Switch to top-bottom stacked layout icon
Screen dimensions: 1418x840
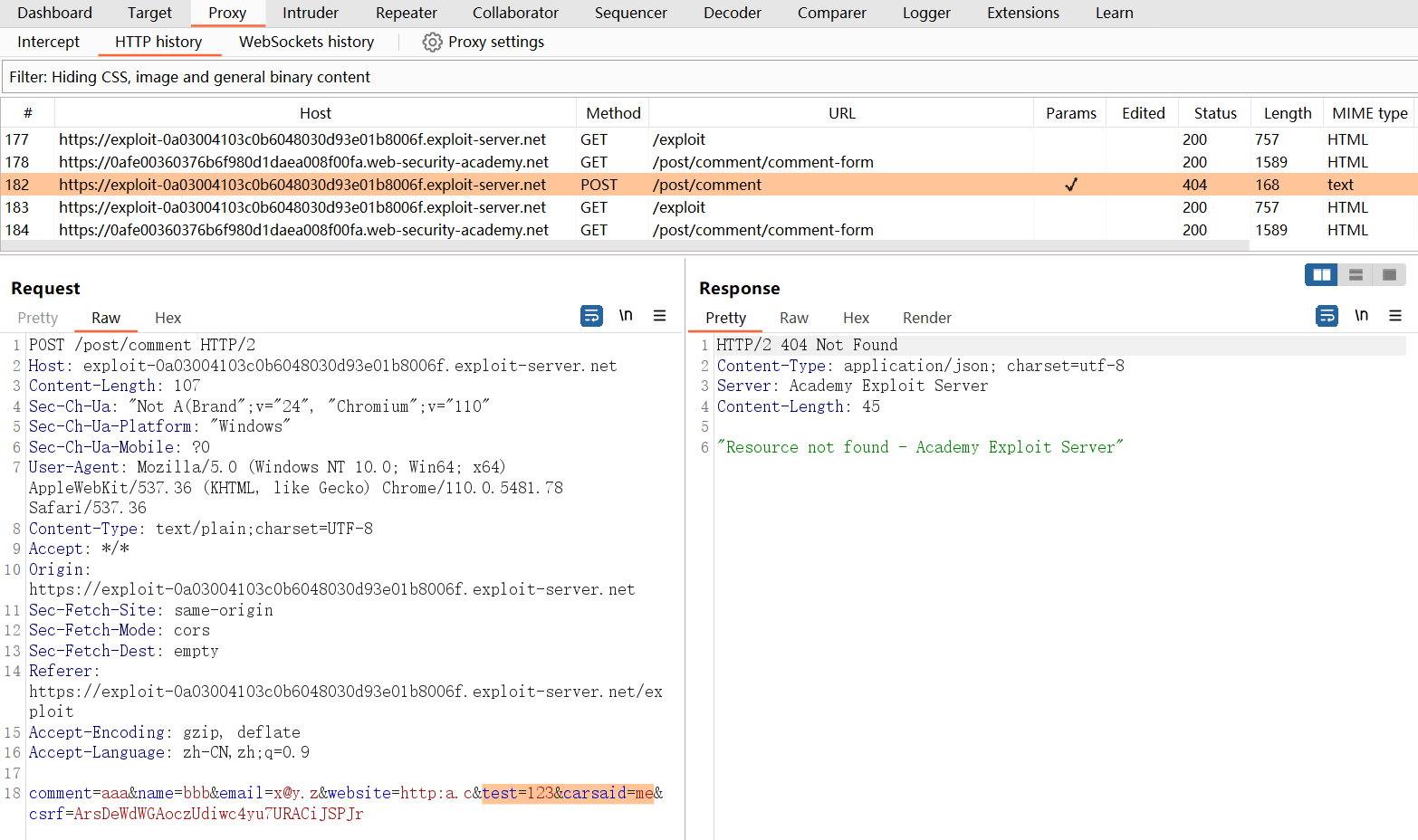(x=1356, y=275)
